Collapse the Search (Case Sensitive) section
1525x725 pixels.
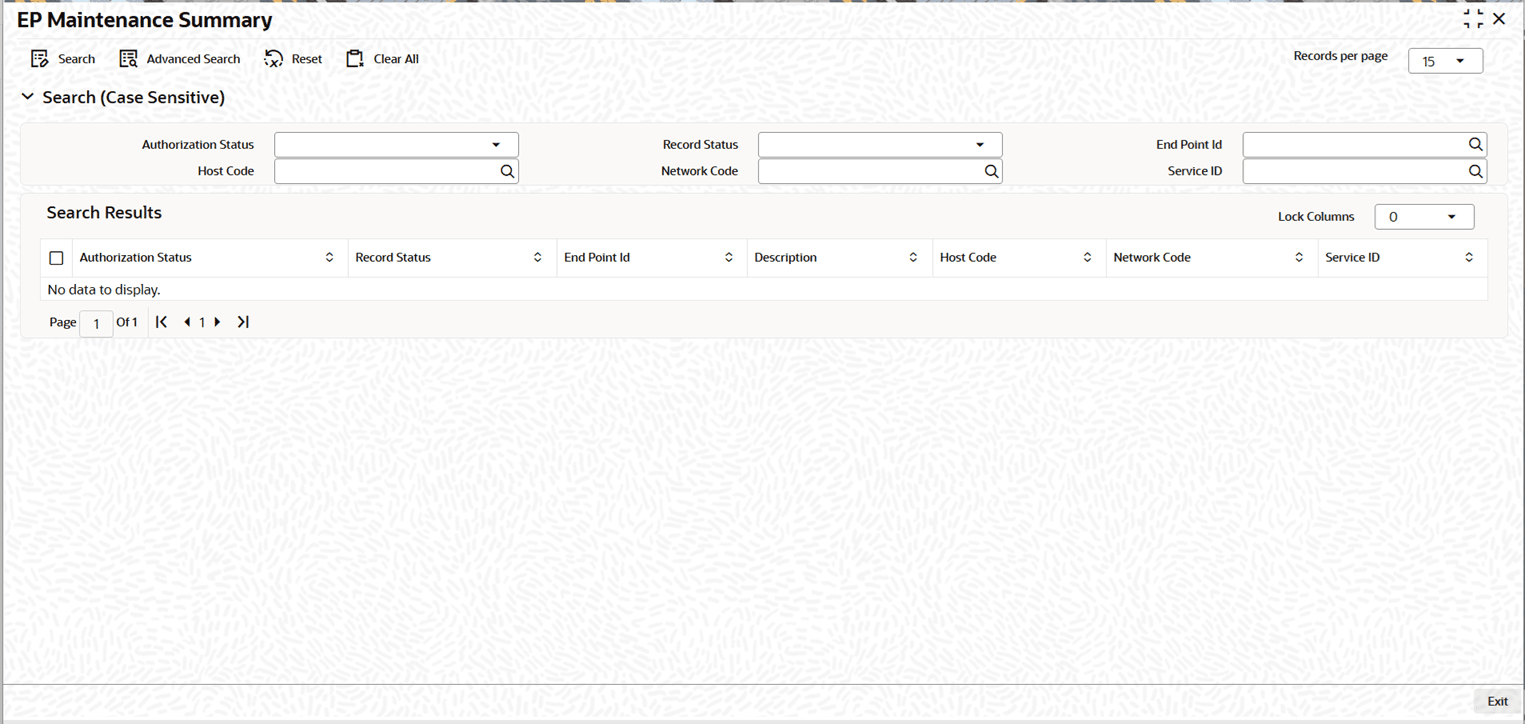point(27,98)
